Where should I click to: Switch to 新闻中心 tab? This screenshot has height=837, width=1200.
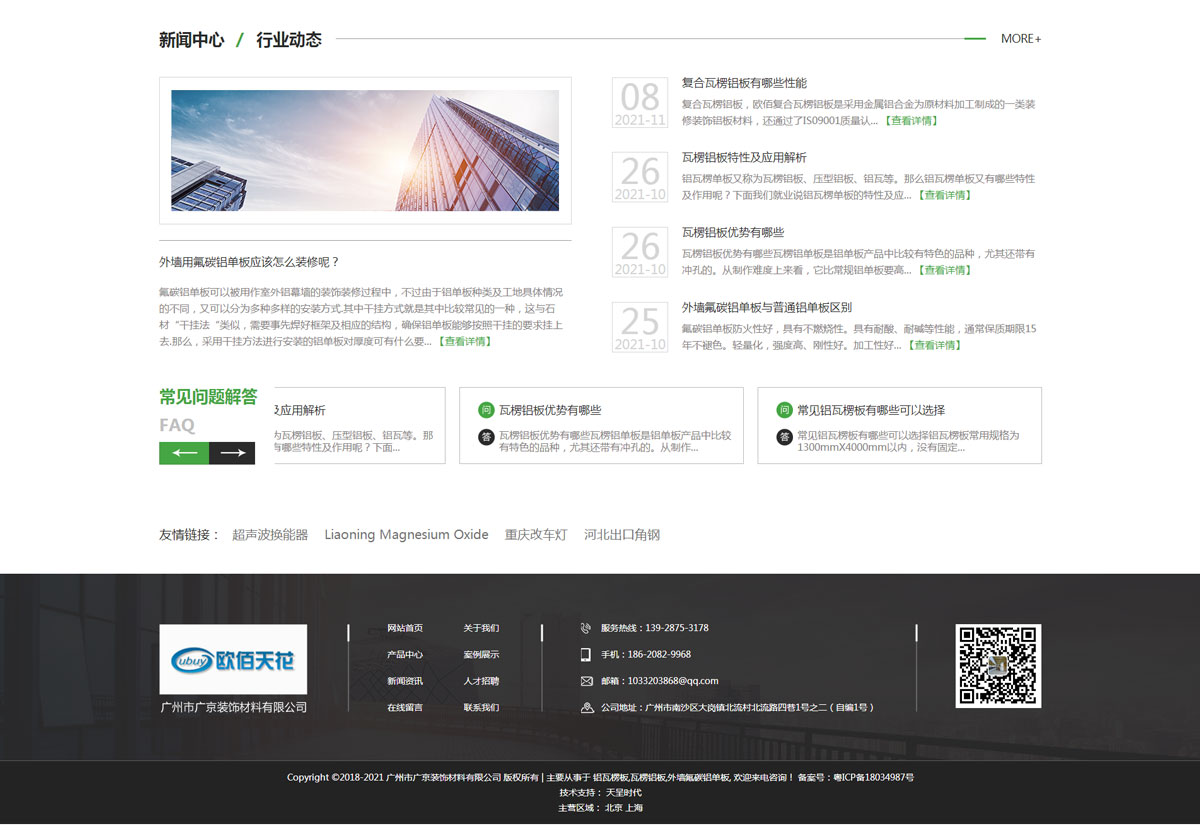[191, 40]
